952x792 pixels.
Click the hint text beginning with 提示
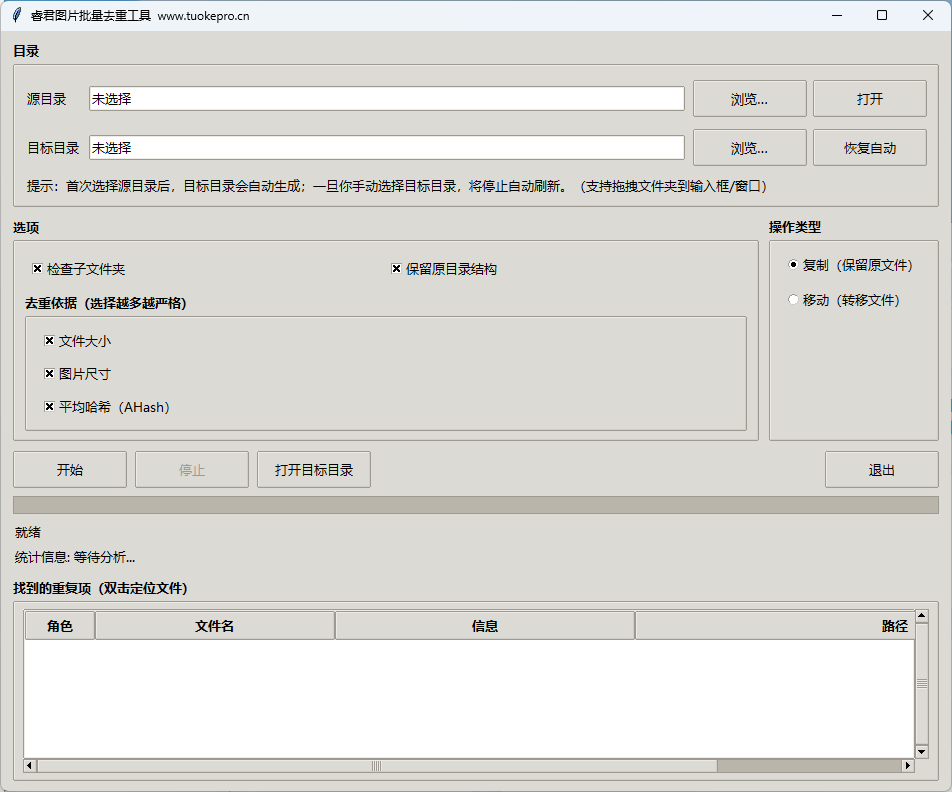[396, 186]
